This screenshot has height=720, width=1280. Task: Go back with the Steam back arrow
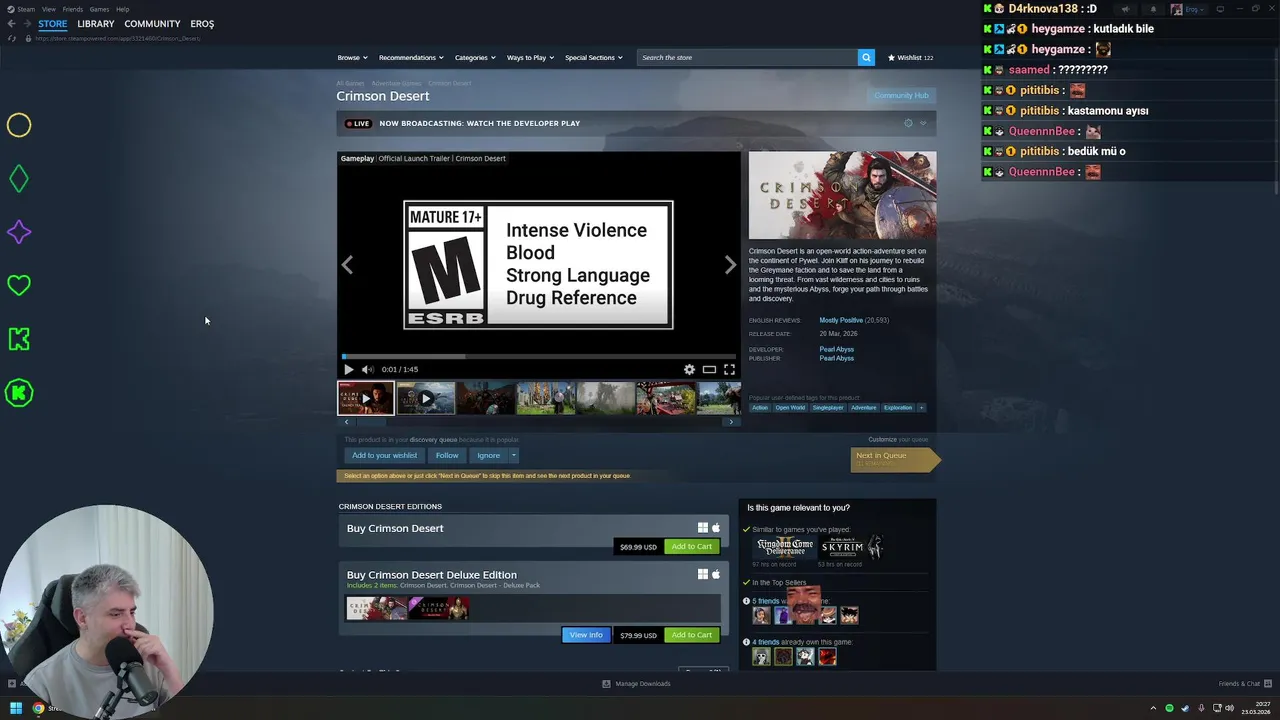click(11, 24)
